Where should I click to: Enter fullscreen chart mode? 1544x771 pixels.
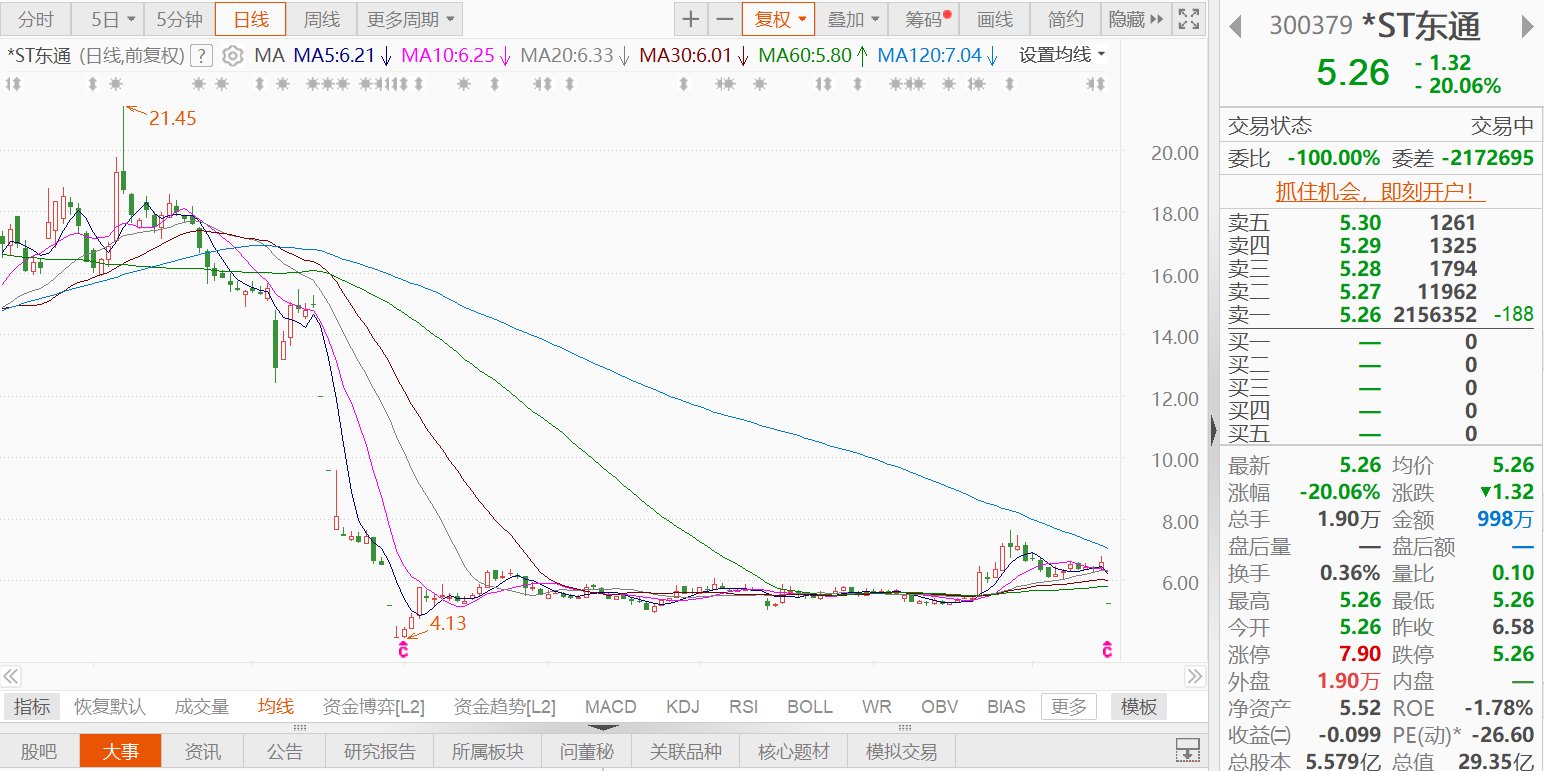point(1188,19)
